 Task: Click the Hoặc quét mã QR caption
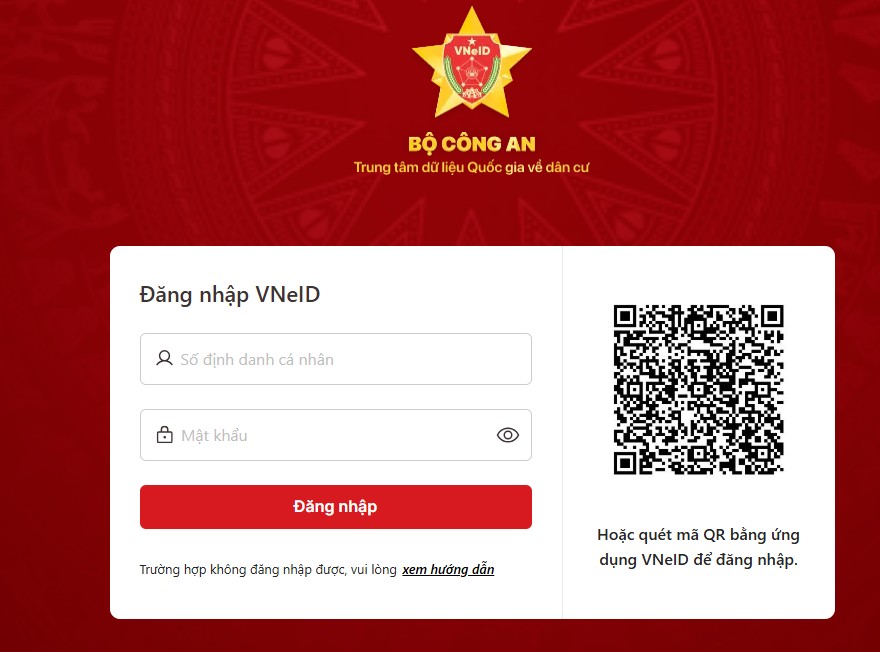tap(698, 547)
